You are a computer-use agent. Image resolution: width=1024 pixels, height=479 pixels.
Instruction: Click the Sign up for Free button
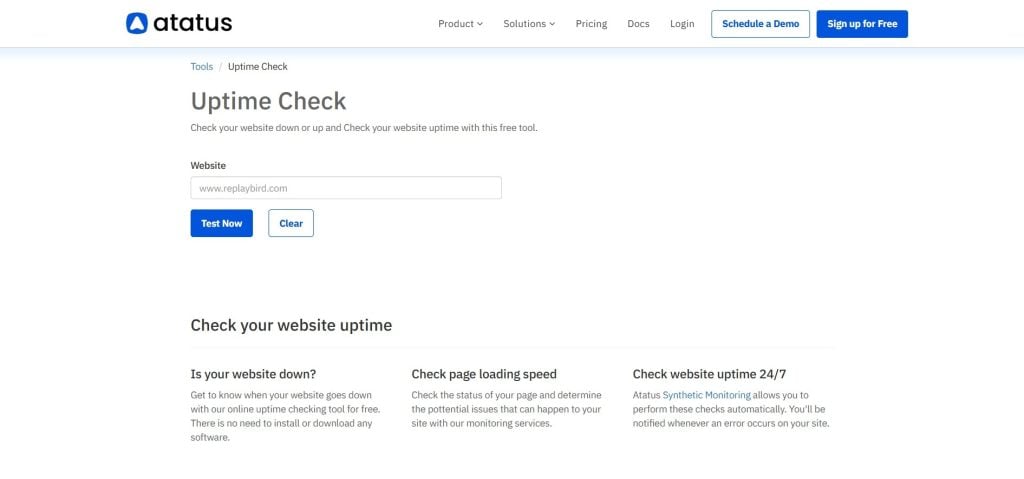click(x=861, y=24)
